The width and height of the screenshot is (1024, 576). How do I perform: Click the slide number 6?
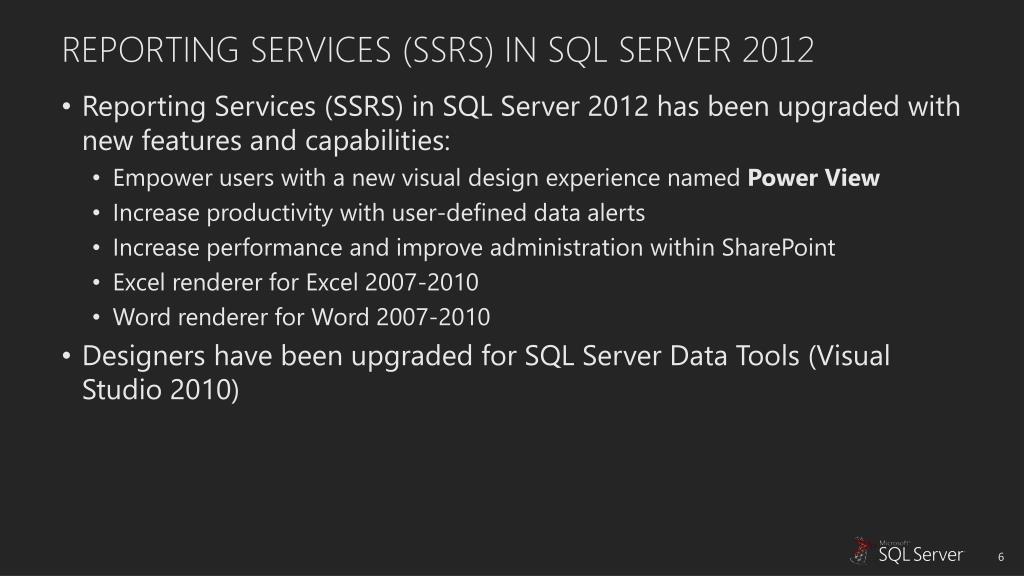click(x=1000, y=557)
